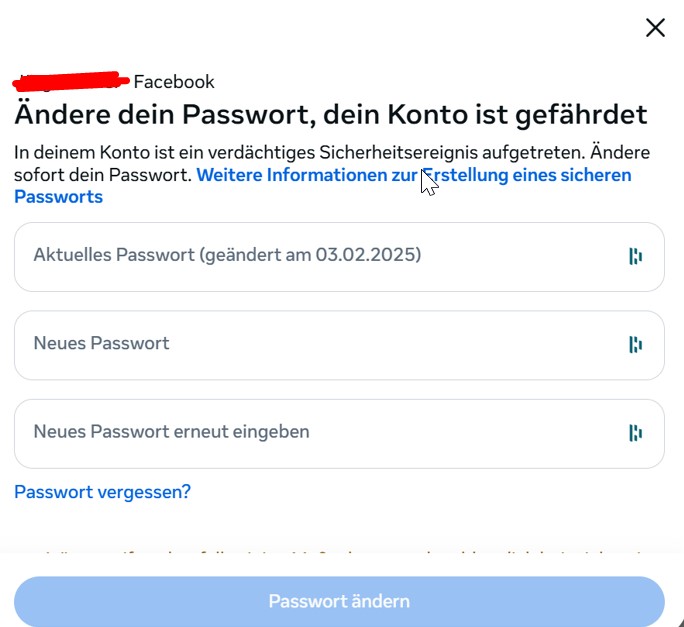
Task: Click the Ändere sofort dein Passwort sentence
Action: point(100,175)
